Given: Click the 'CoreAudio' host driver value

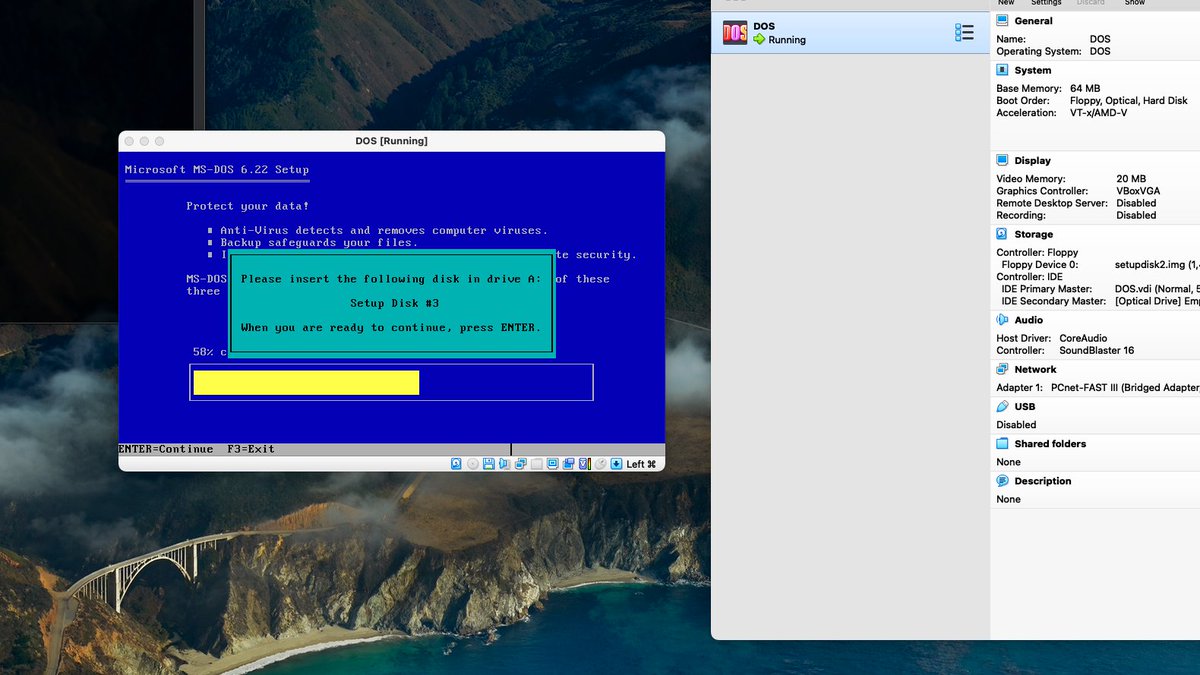Looking at the screenshot, I should coord(1084,339).
